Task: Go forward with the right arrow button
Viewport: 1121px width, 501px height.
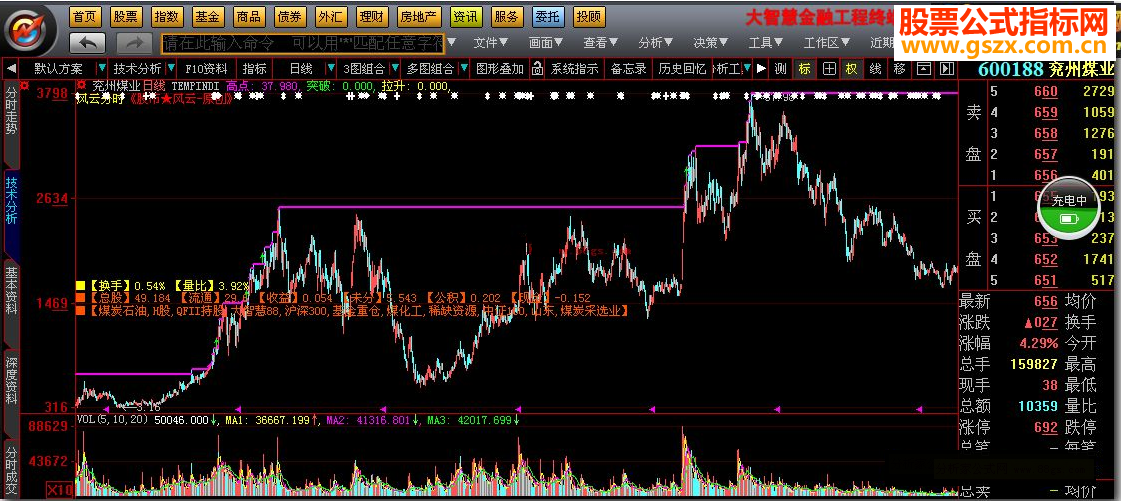Action: point(134,42)
